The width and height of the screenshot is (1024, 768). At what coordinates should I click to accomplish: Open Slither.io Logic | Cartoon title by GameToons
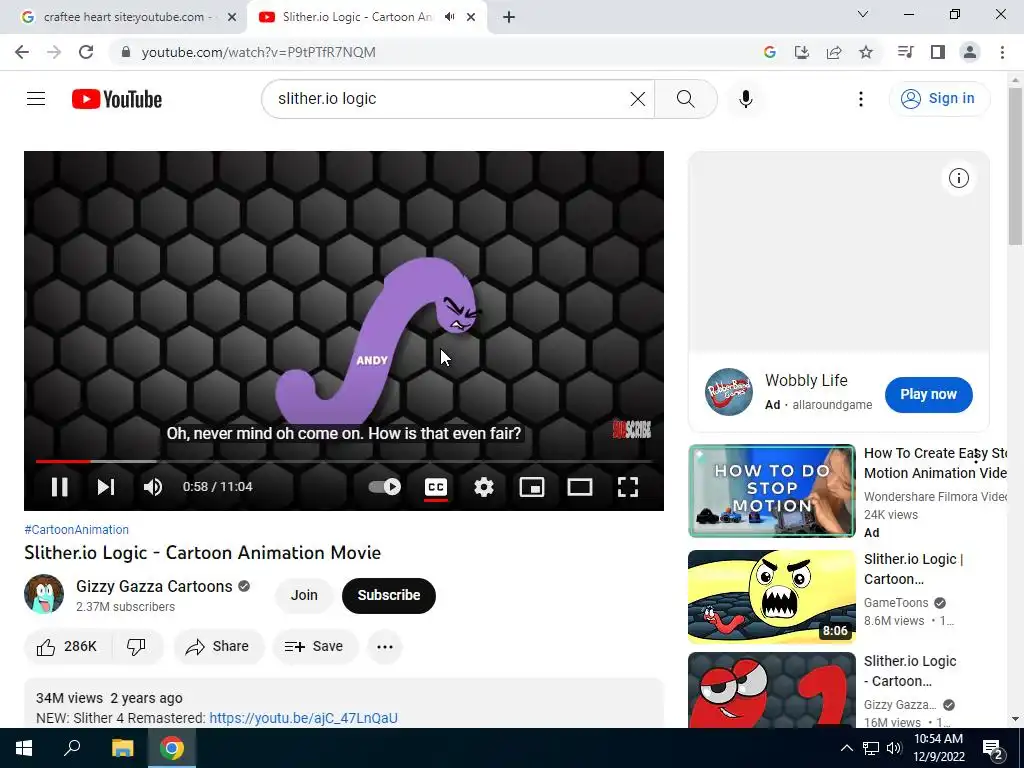coord(913,569)
